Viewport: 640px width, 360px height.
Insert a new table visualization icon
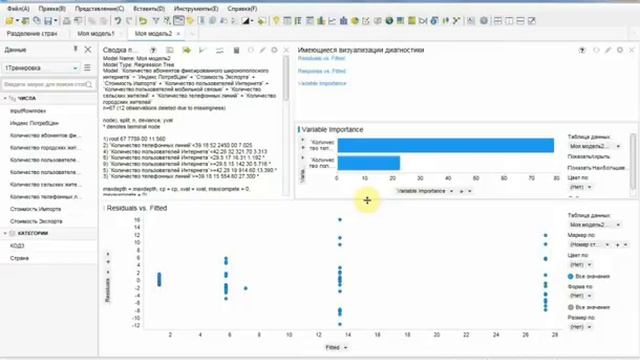click(287, 20)
